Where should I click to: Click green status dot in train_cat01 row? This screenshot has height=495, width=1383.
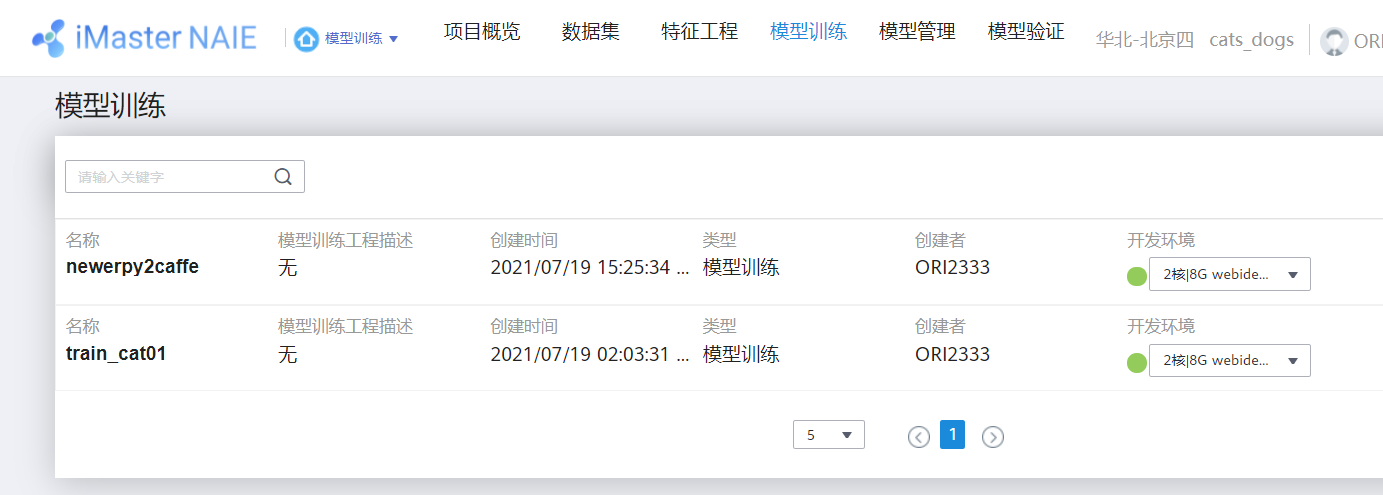pyautogui.click(x=1137, y=362)
